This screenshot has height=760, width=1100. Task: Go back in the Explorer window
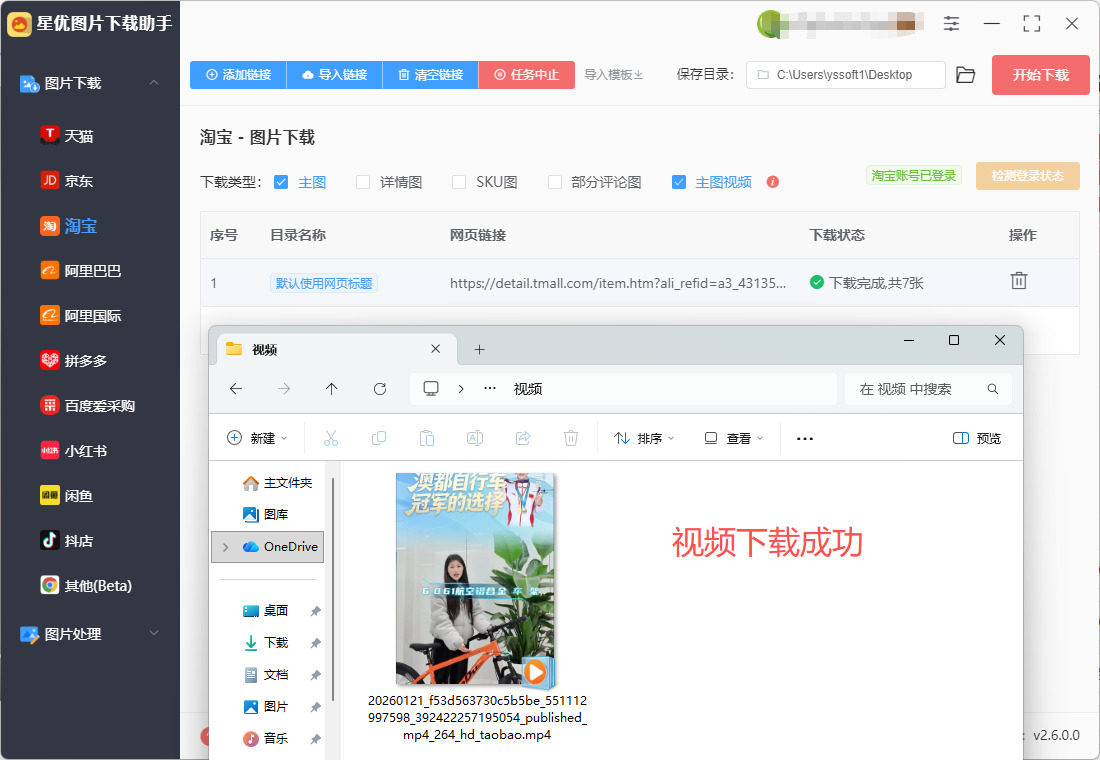click(236, 389)
